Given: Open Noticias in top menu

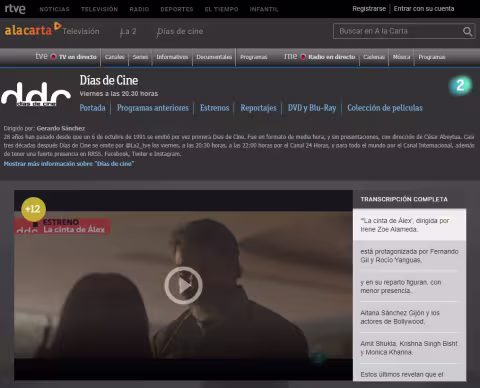Looking at the screenshot, I should [x=54, y=9].
